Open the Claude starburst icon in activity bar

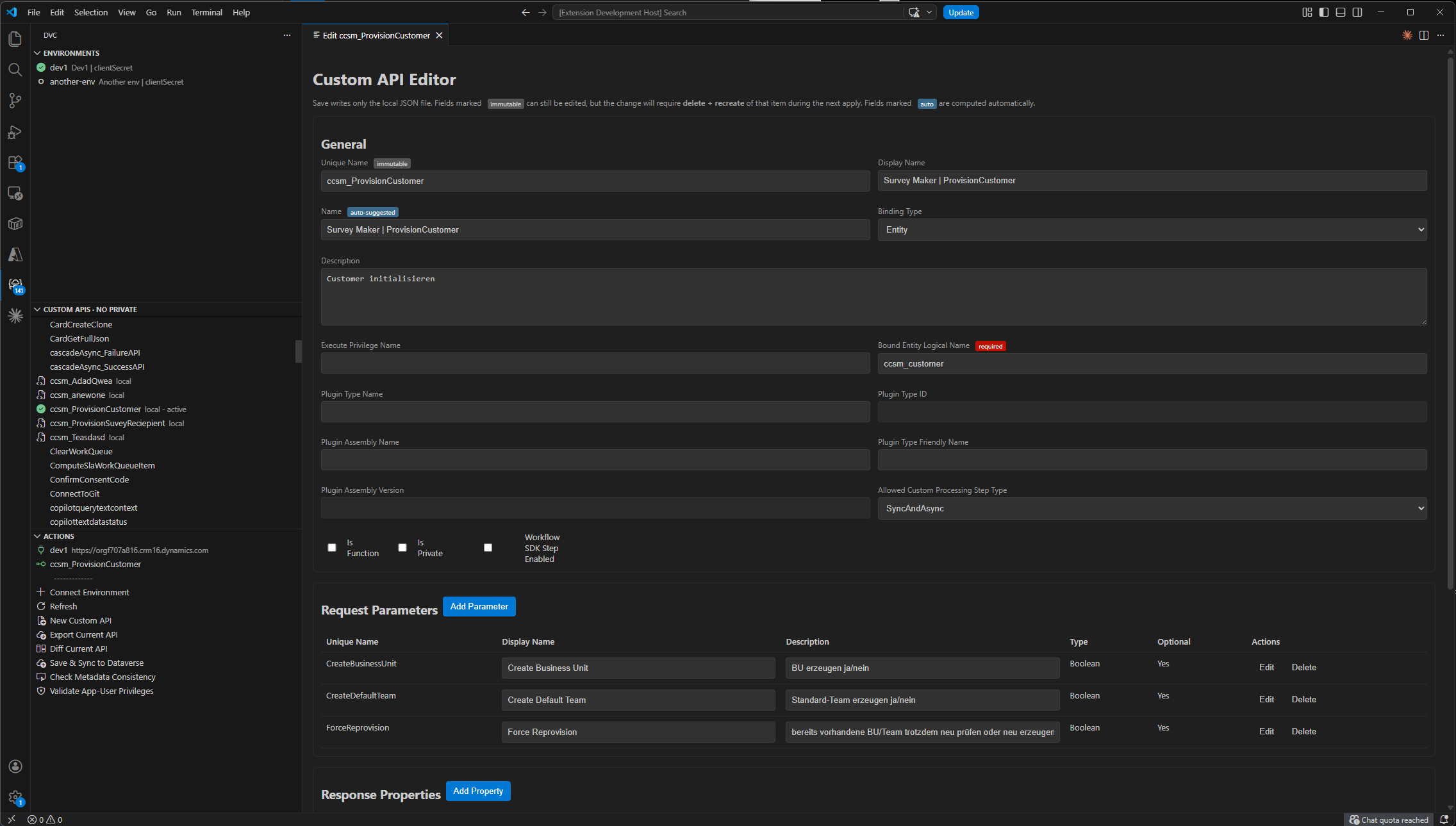(15, 316)
